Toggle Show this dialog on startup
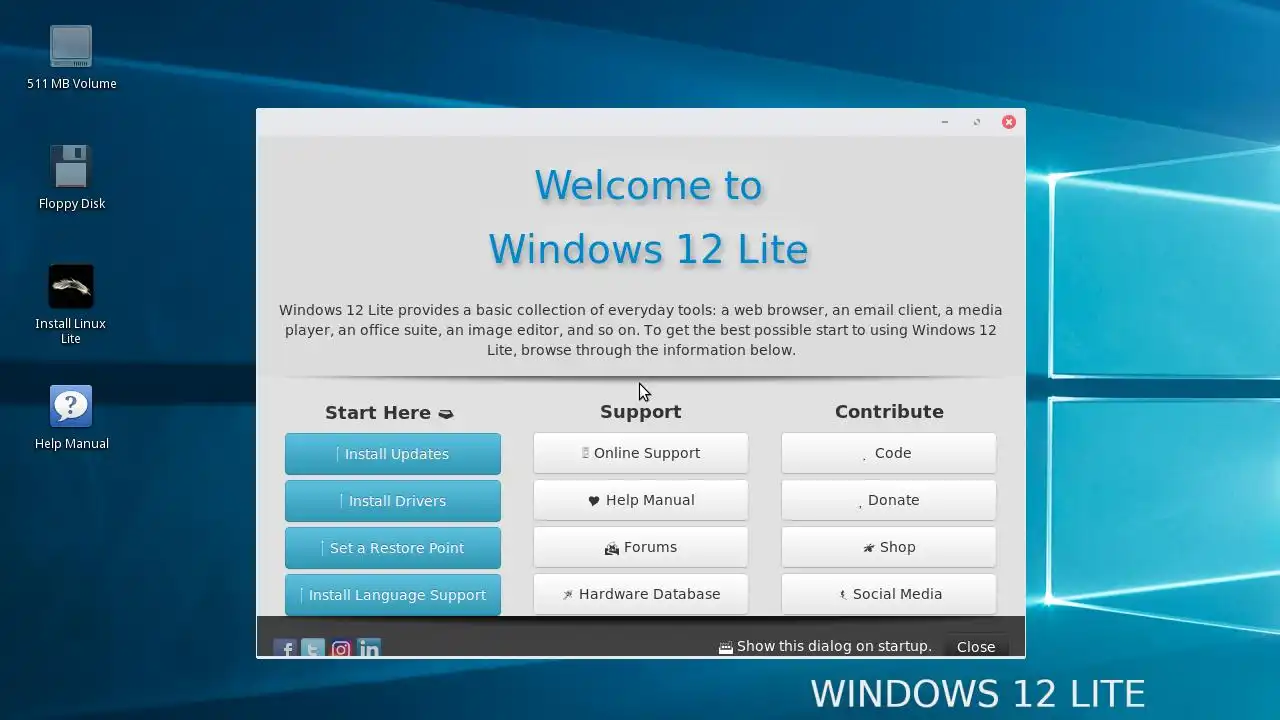Screen dimensions: 1280x720 click(825, 647)
